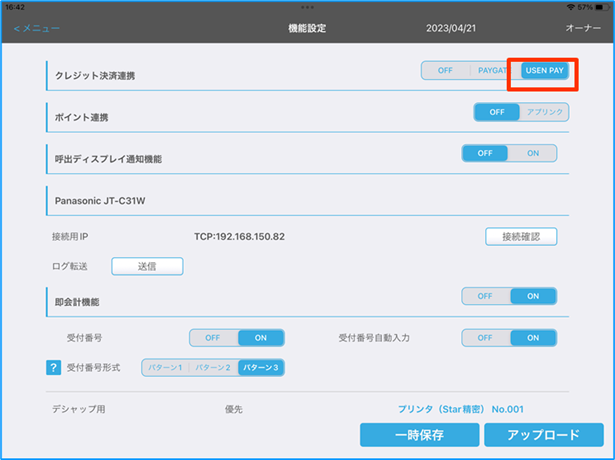
Task: Turn クレジット決済連携 OFF
Action: click(445, 71)
